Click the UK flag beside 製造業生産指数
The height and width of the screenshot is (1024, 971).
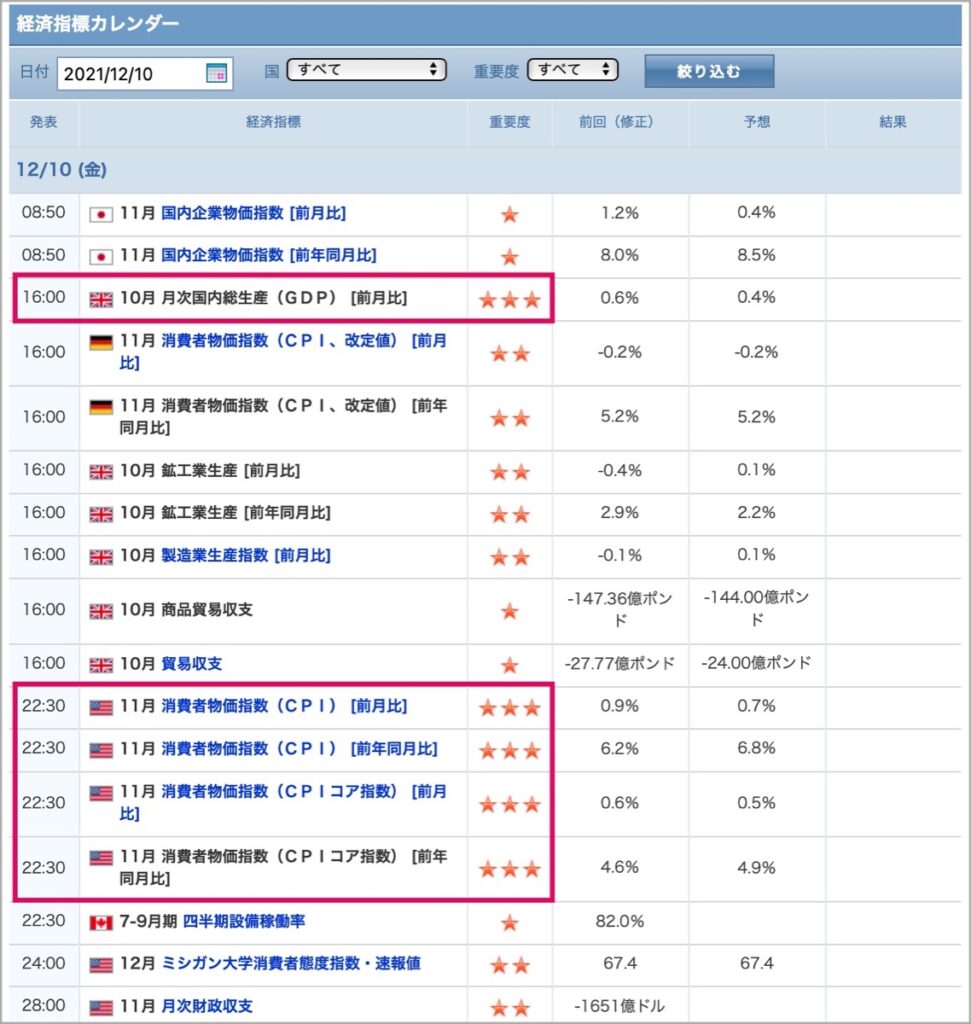click(101, 557)
